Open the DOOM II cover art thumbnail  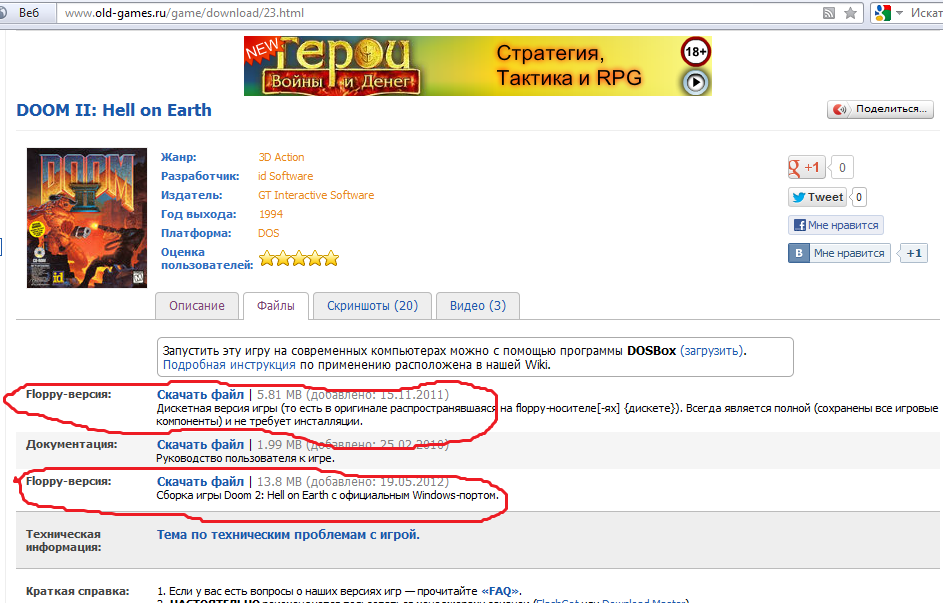tap(87, 218)
